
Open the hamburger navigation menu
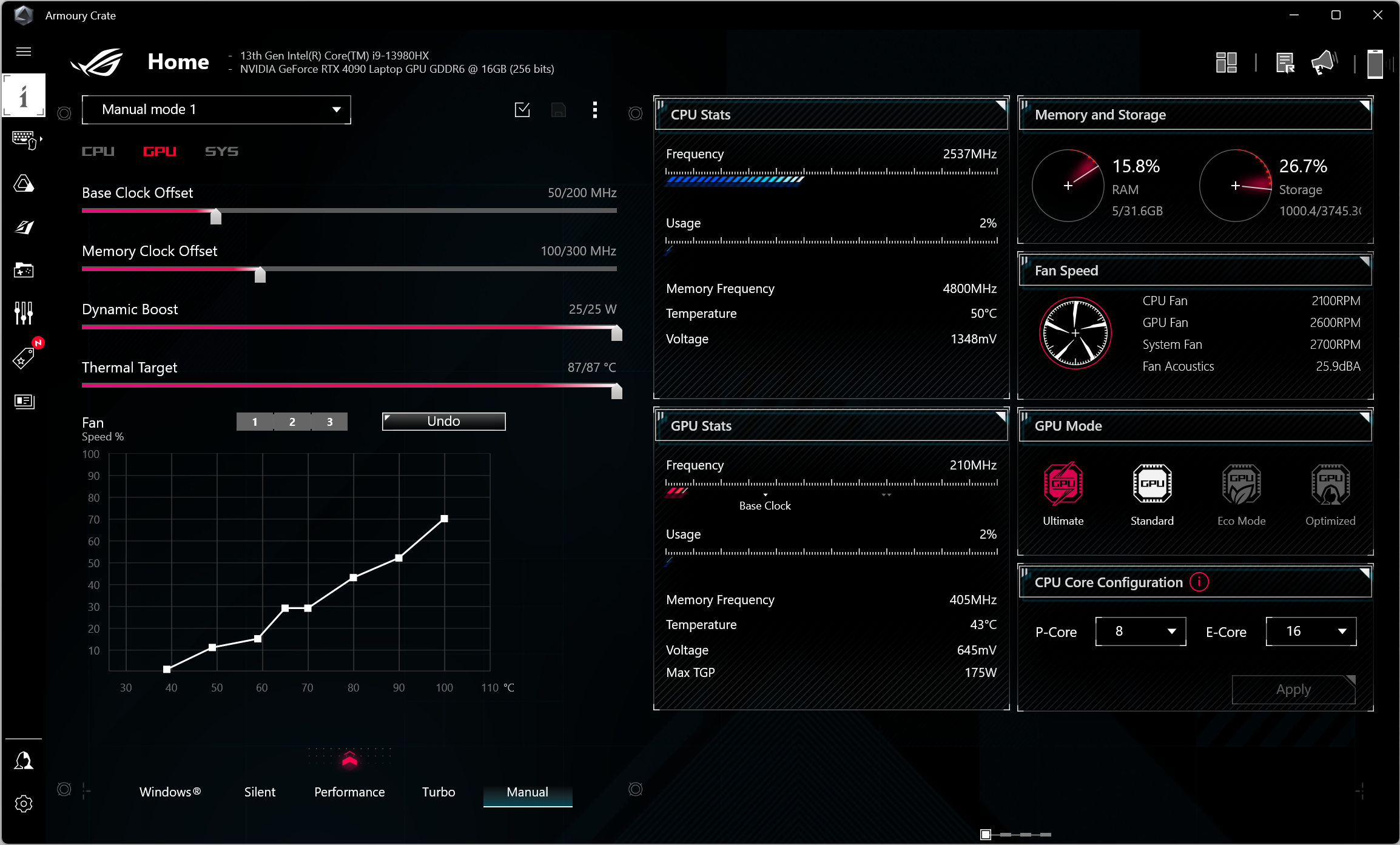point(24,52)
